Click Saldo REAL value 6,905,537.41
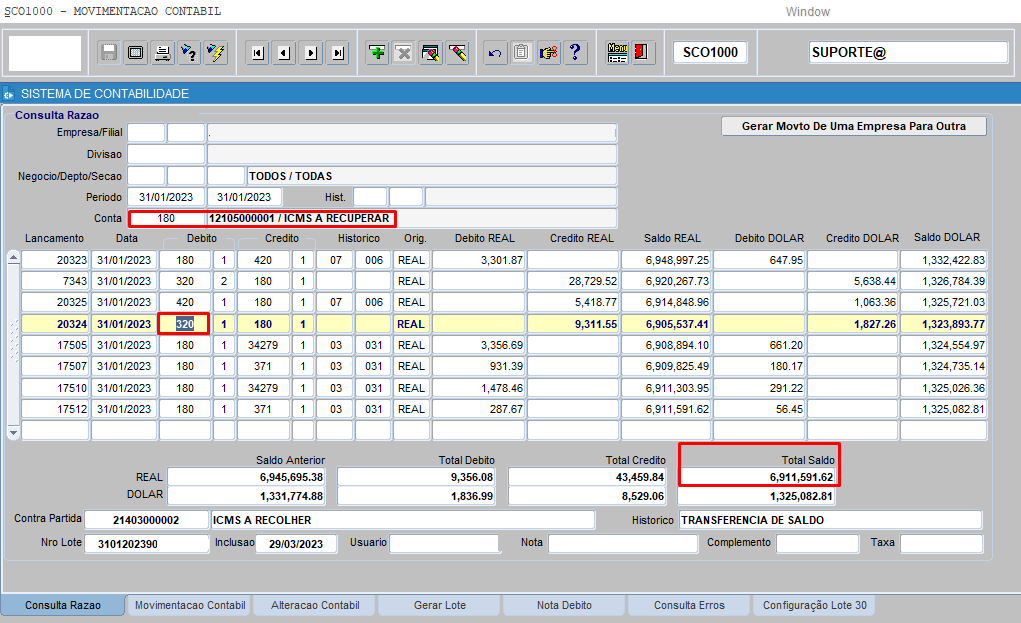 click(x=666, y=324)
